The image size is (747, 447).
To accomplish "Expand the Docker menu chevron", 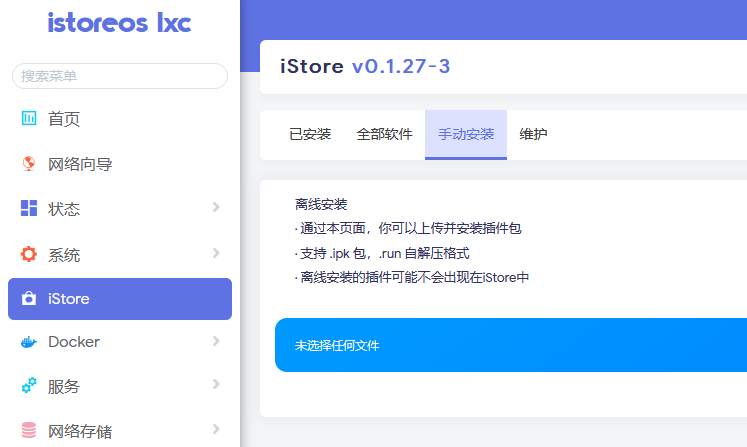I will [216, 341].
